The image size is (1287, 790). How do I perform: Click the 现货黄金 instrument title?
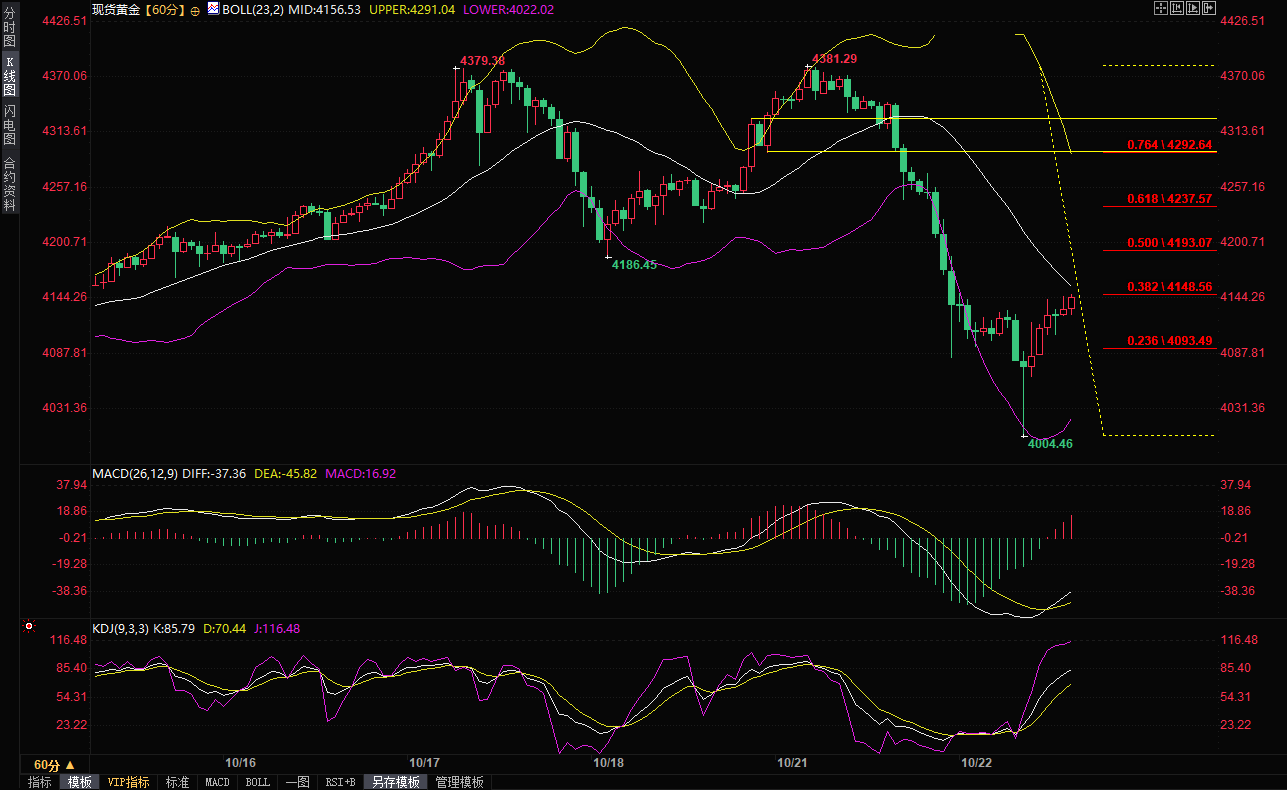coord(115,9)
